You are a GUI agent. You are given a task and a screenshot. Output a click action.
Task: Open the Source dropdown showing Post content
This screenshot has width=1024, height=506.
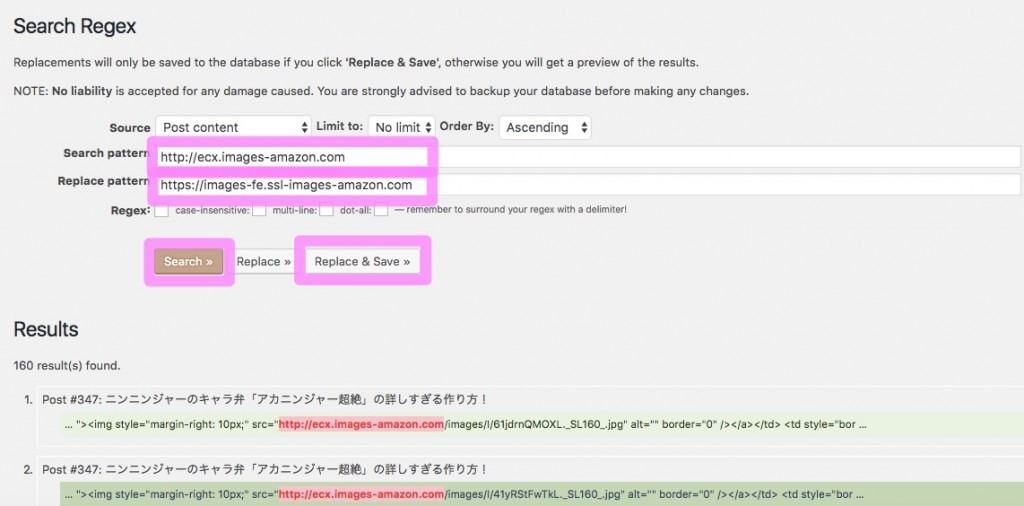coord(234,127)
